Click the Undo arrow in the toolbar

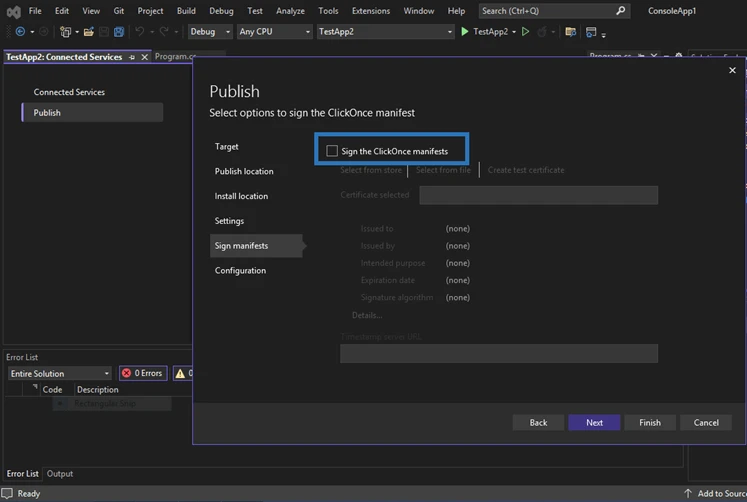tap(139, 32)
